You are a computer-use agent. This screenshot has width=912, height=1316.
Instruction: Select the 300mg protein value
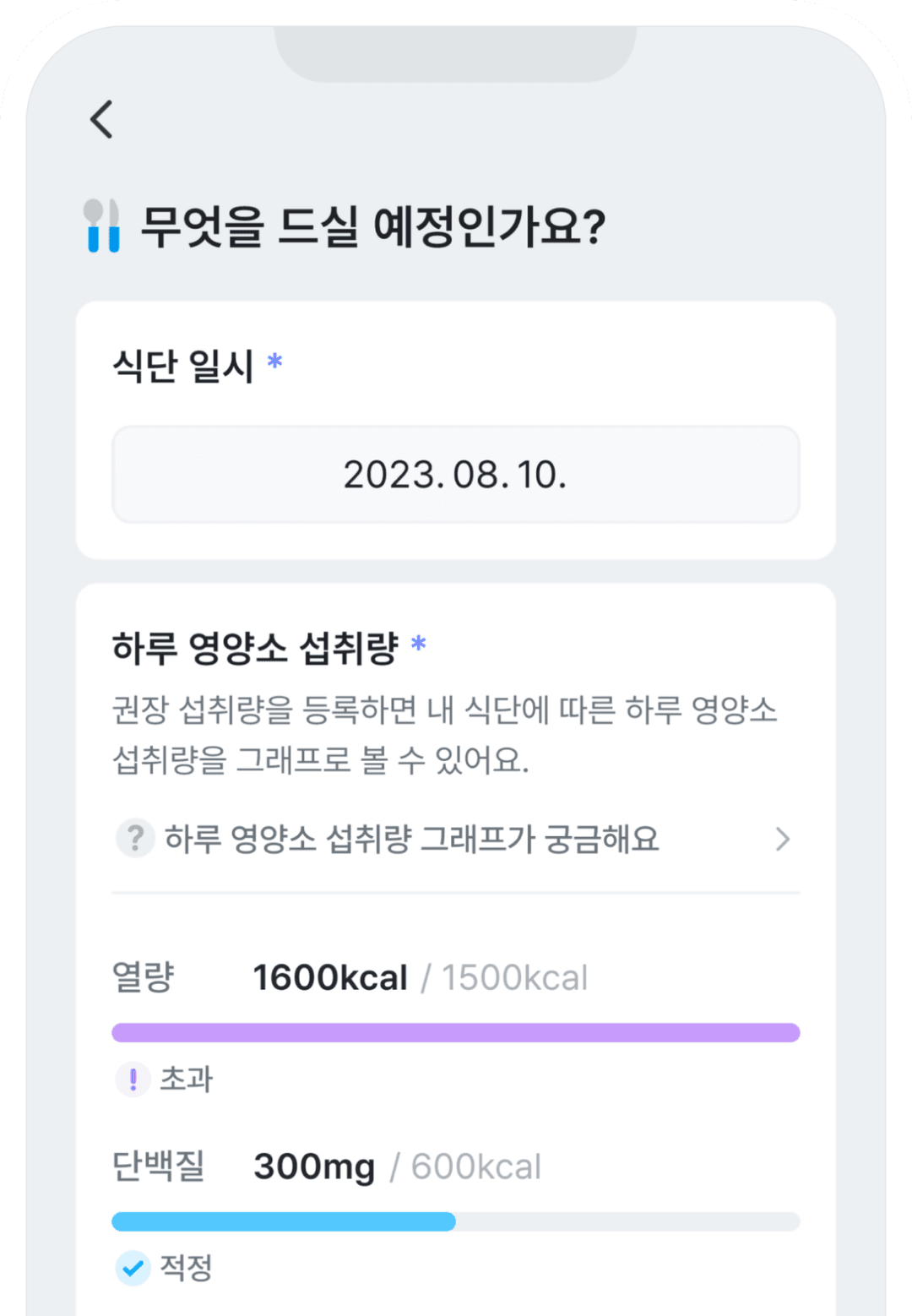click(x=314, y=1166)
